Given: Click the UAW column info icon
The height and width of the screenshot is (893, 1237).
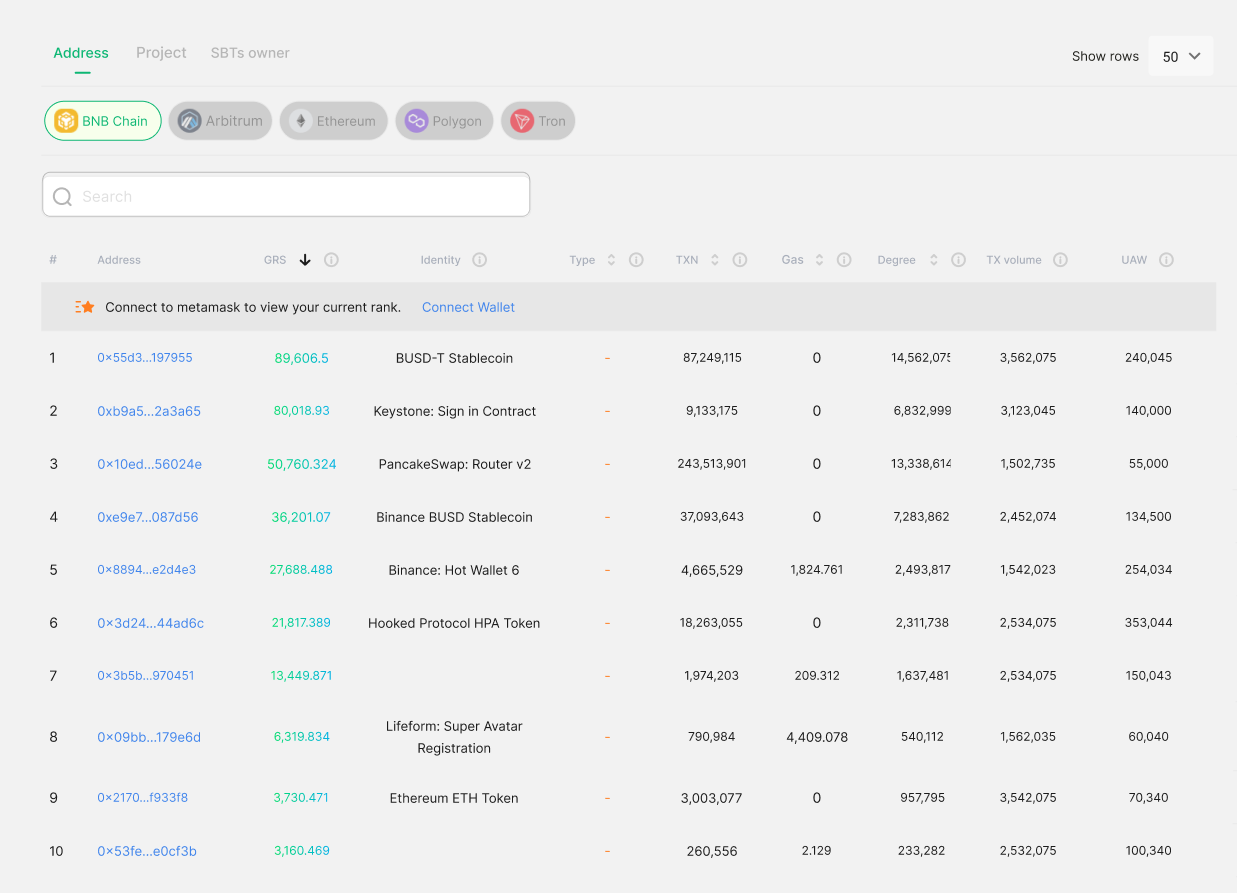Looking at the screenshot, I should tap(1166, 260).
